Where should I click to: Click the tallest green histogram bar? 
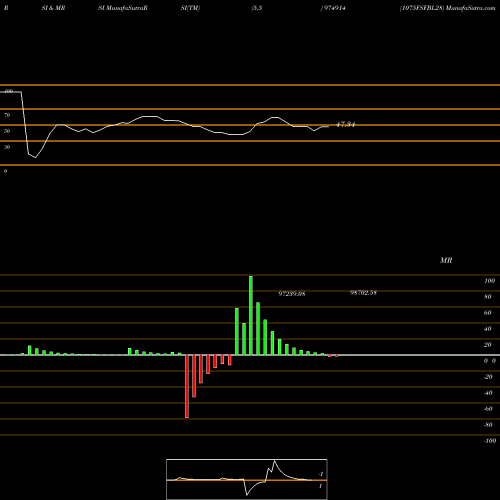251,315
